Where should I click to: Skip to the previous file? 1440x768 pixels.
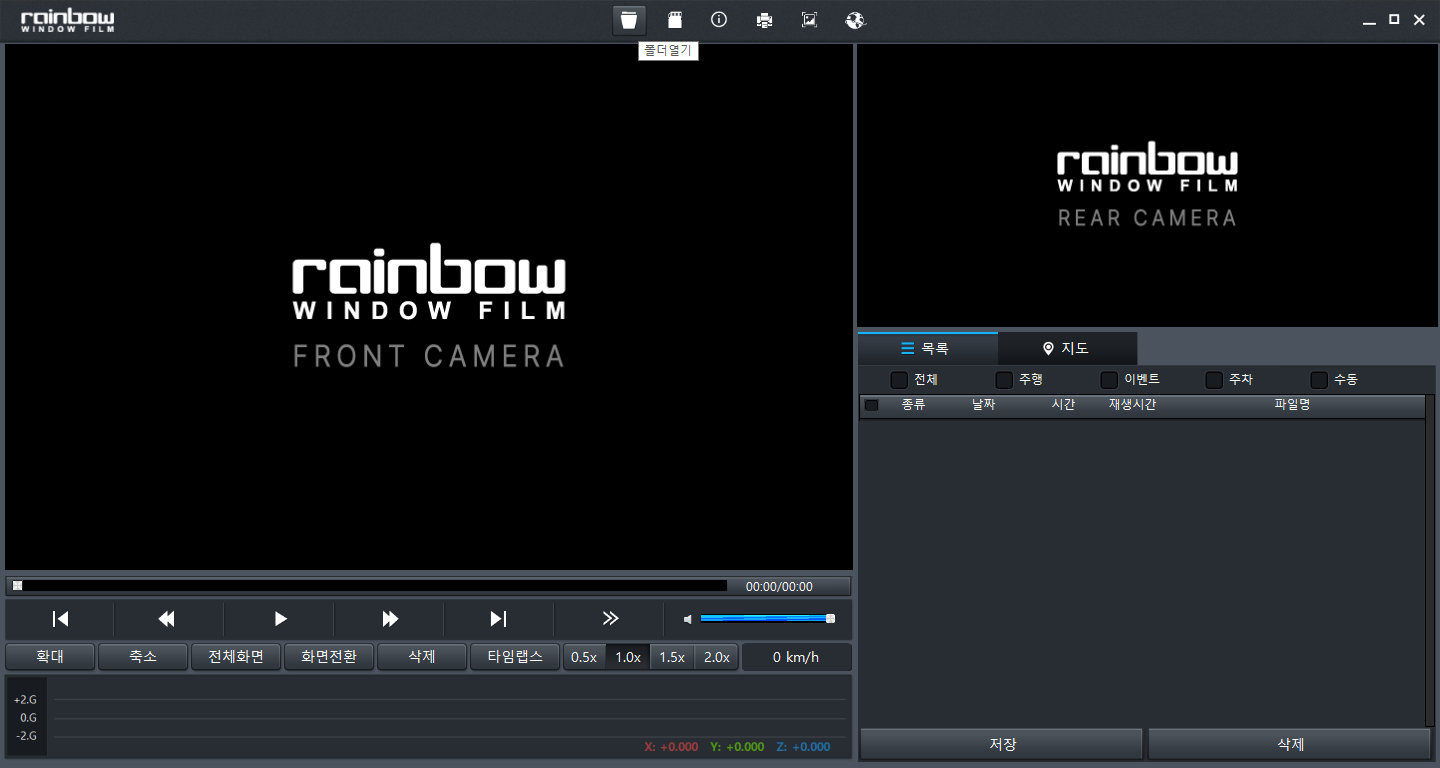click(x=60, y=619)
